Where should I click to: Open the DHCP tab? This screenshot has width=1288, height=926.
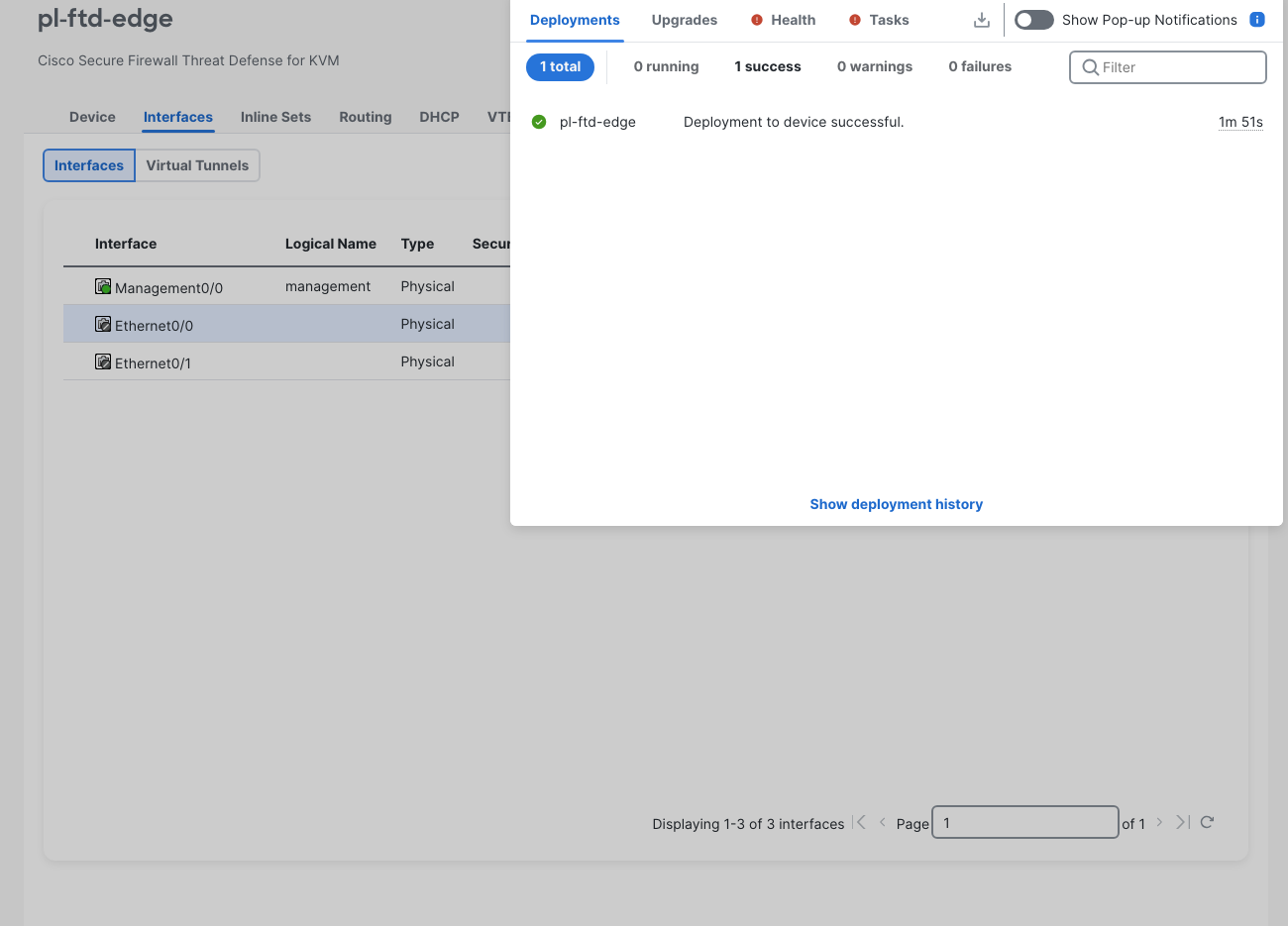pyautogui.click(x=439, y=117)
